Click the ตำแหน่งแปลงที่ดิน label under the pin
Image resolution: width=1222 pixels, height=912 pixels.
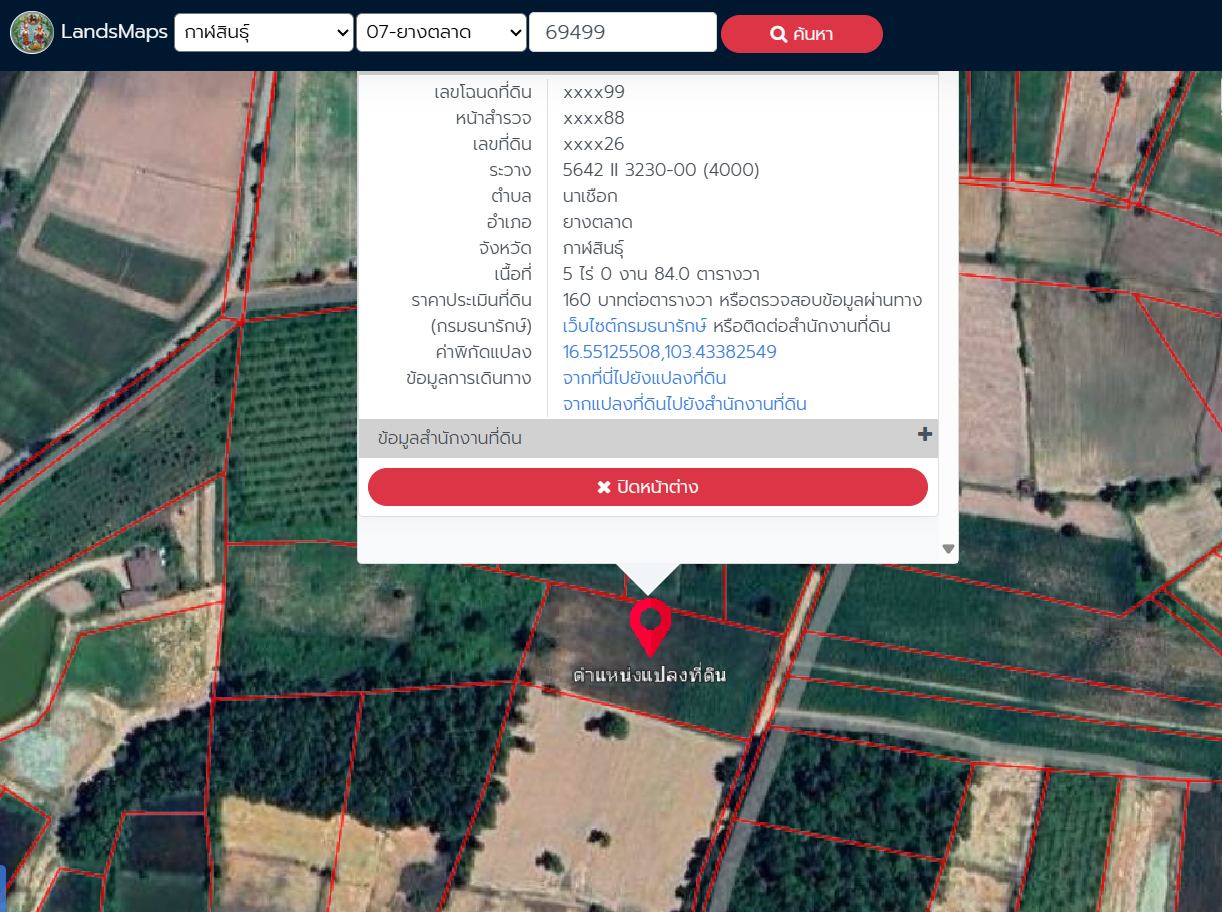(649, 675)
